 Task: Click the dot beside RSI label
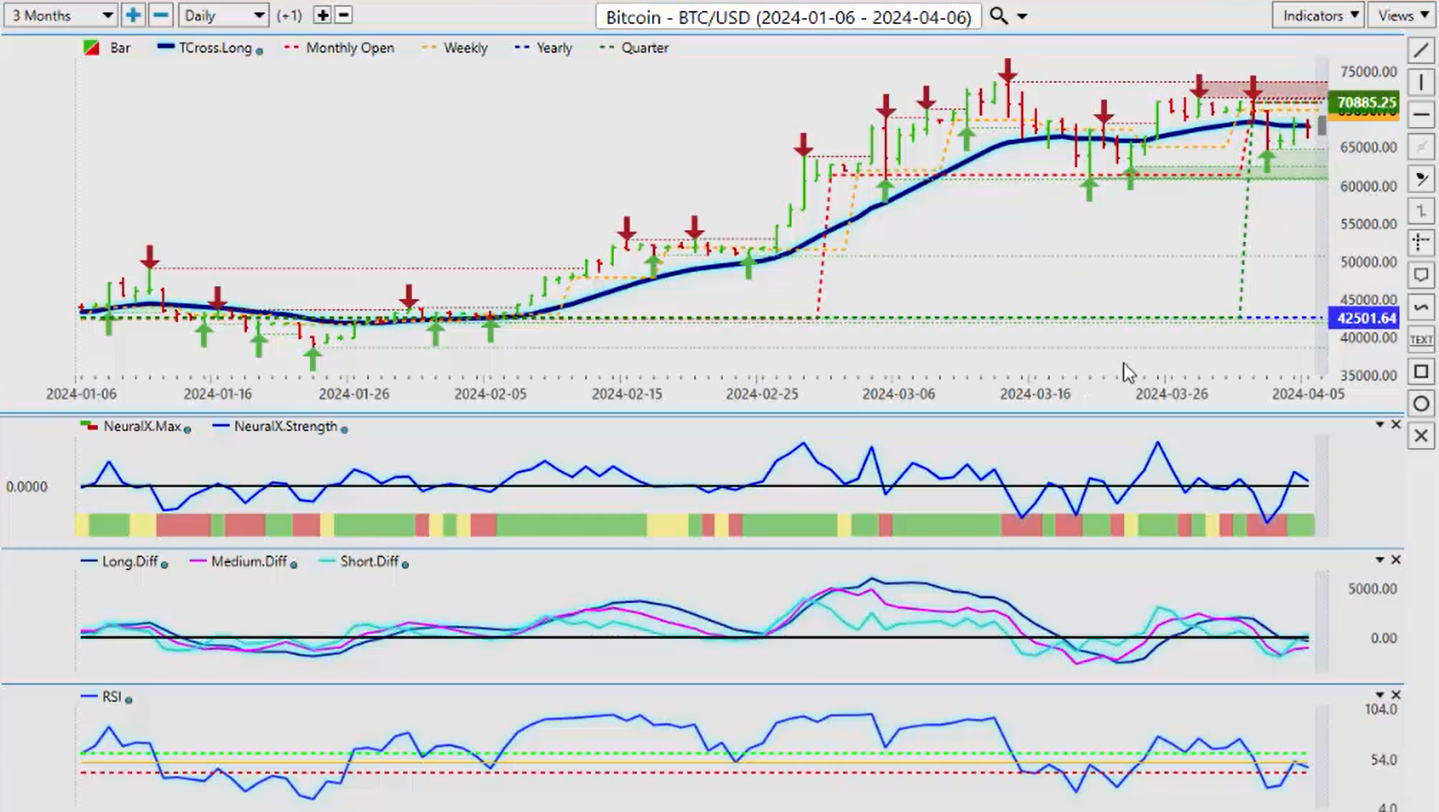128,699
